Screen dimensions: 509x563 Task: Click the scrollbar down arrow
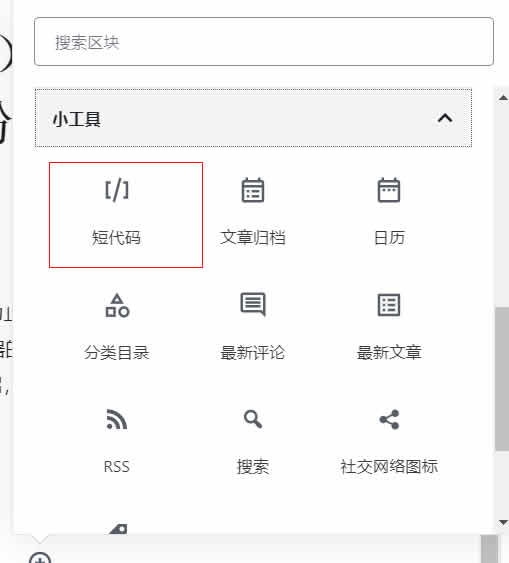(503, 522)
